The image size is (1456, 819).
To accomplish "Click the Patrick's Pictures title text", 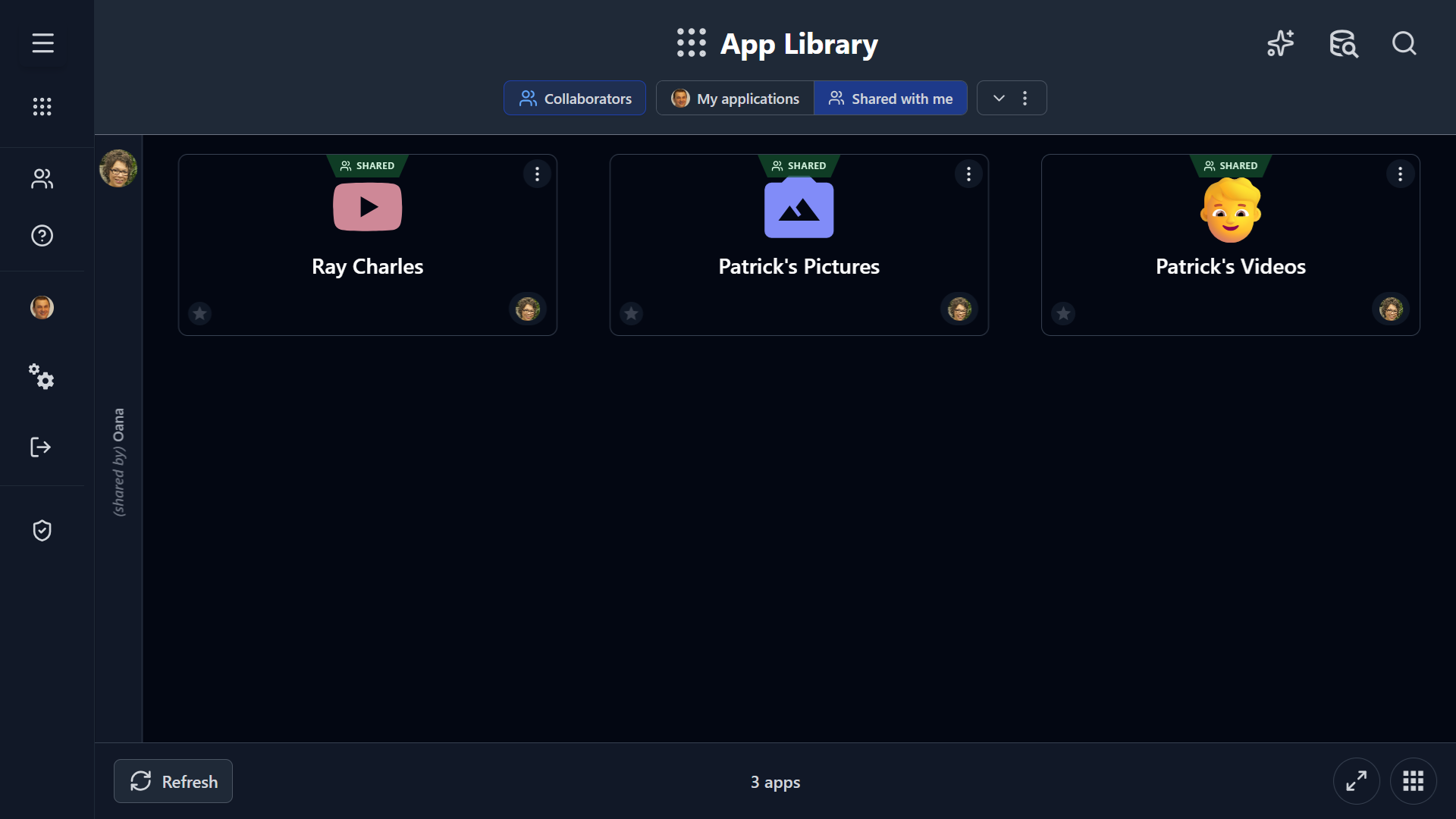I will coord(799,267).
